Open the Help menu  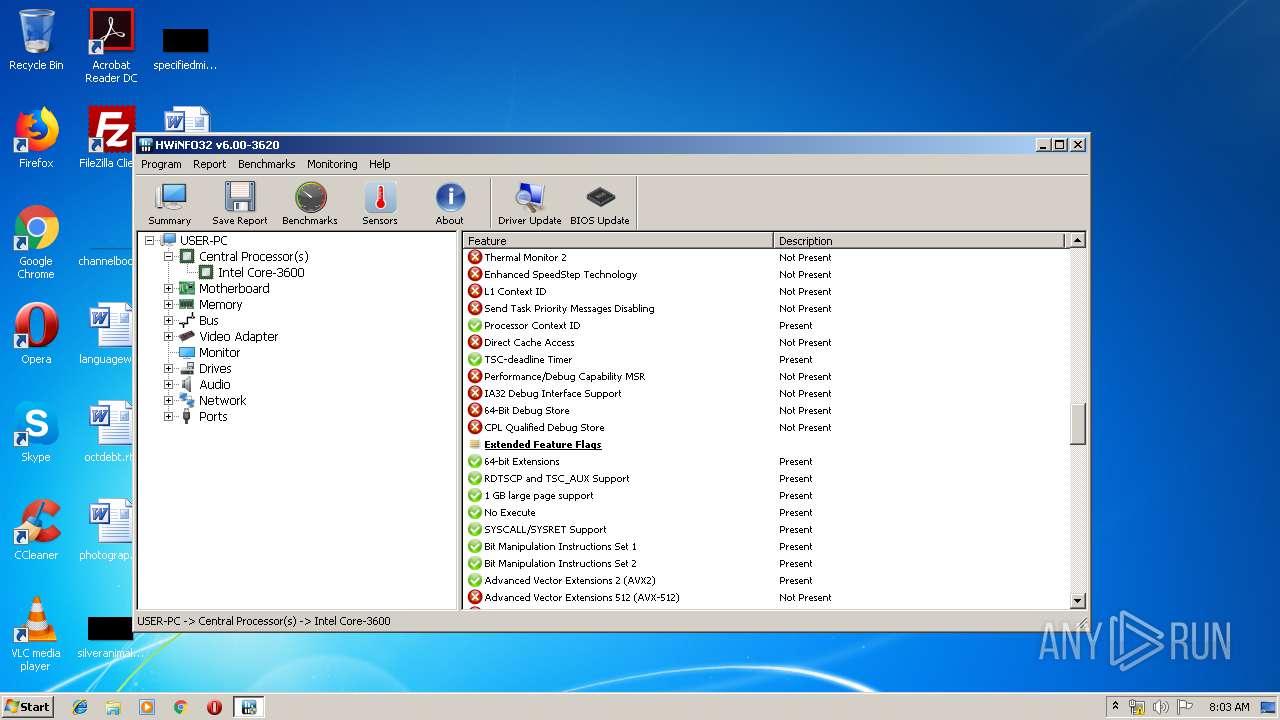(380, 164)
